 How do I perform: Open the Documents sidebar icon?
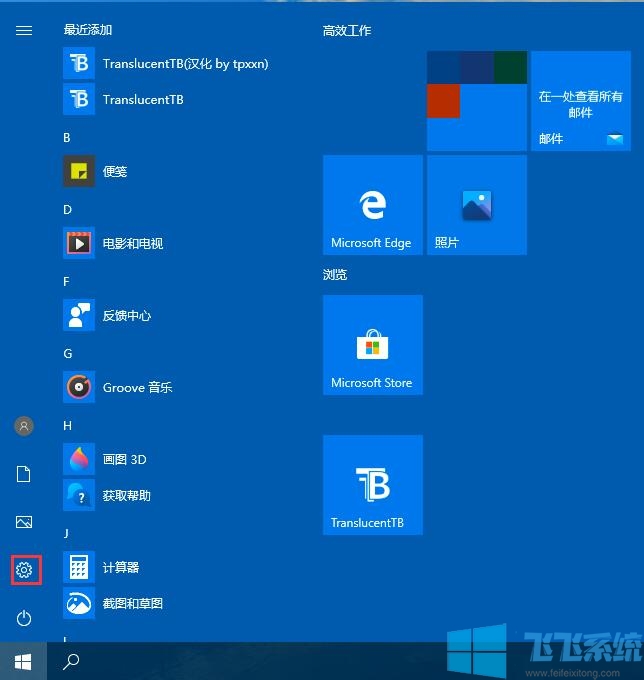pyautogui.click(x=24, y=474)
